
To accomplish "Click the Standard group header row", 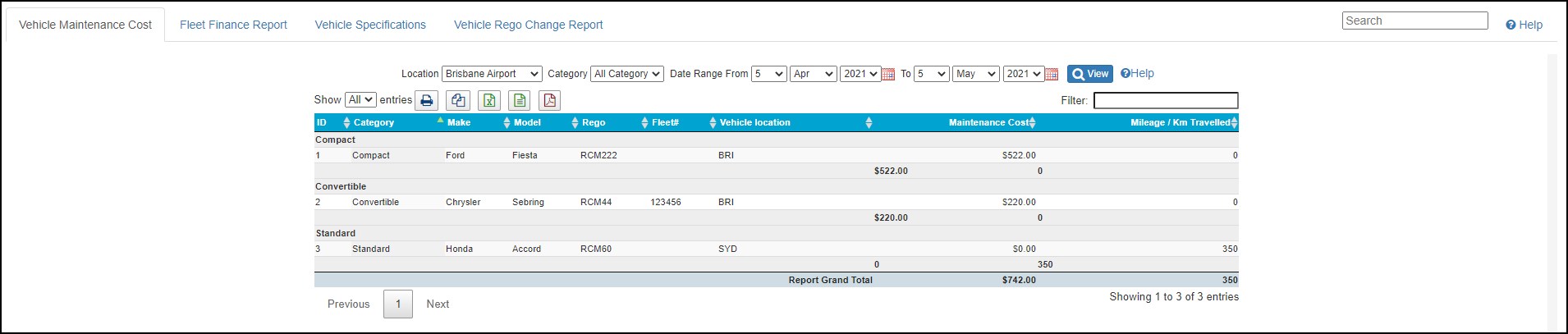I will coord(776,233).
